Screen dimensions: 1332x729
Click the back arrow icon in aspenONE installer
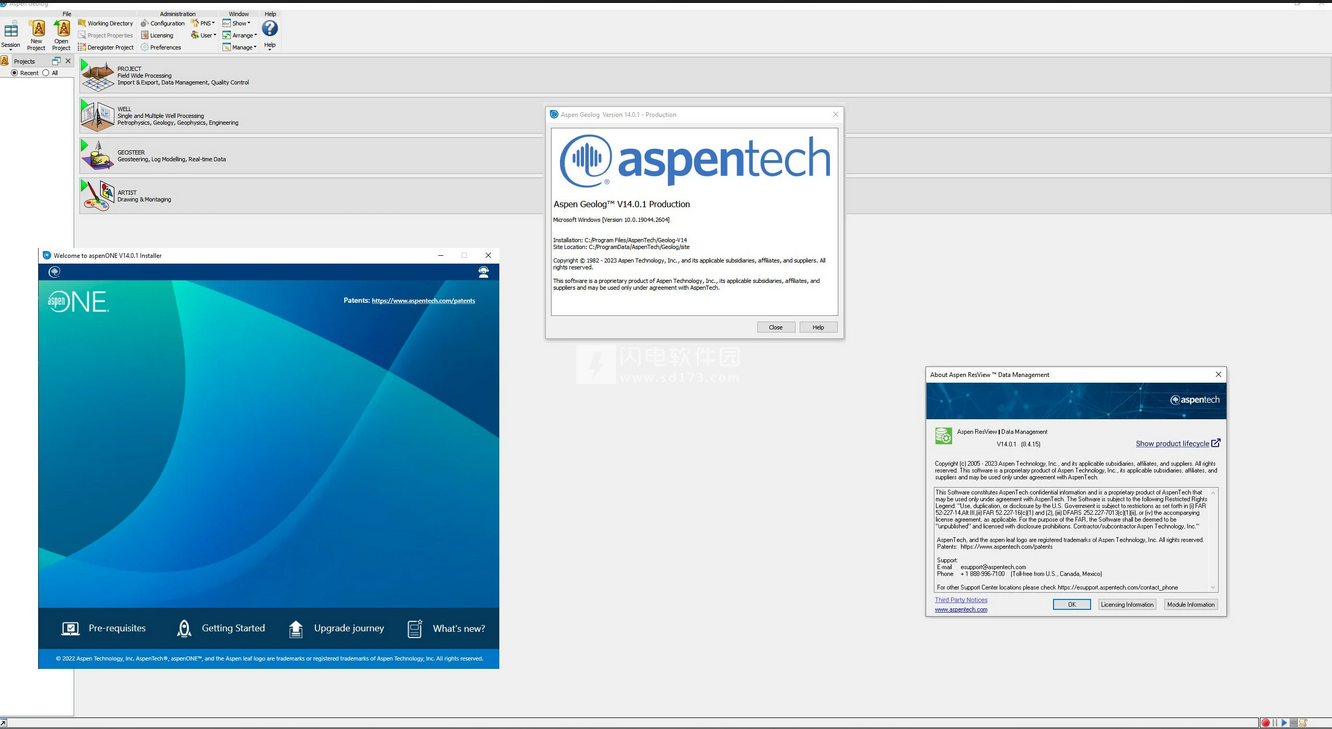[54, 272]
